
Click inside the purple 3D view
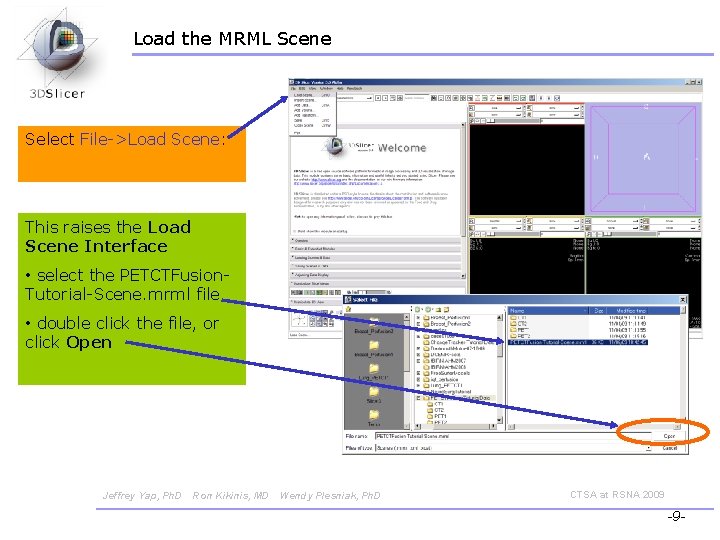(643, 158)
